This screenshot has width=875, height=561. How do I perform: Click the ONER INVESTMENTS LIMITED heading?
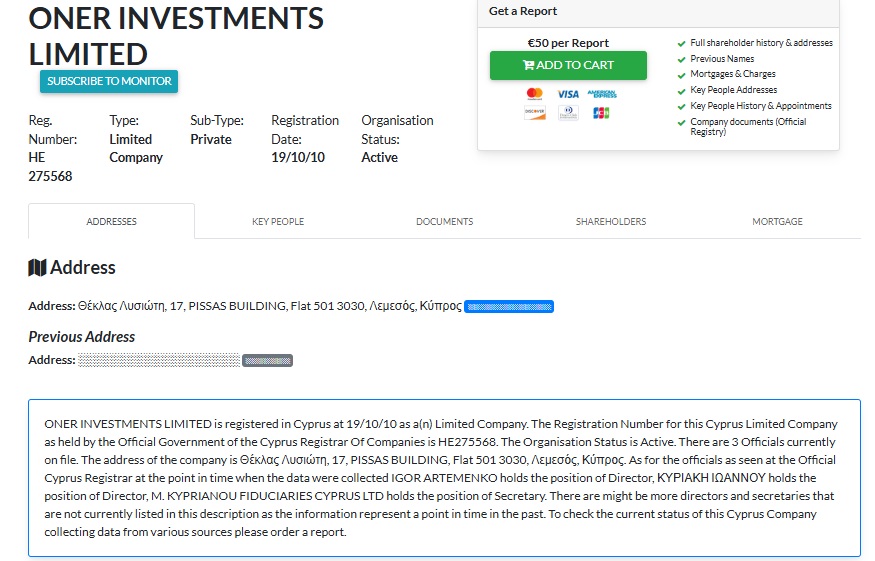tap(176, 36)
